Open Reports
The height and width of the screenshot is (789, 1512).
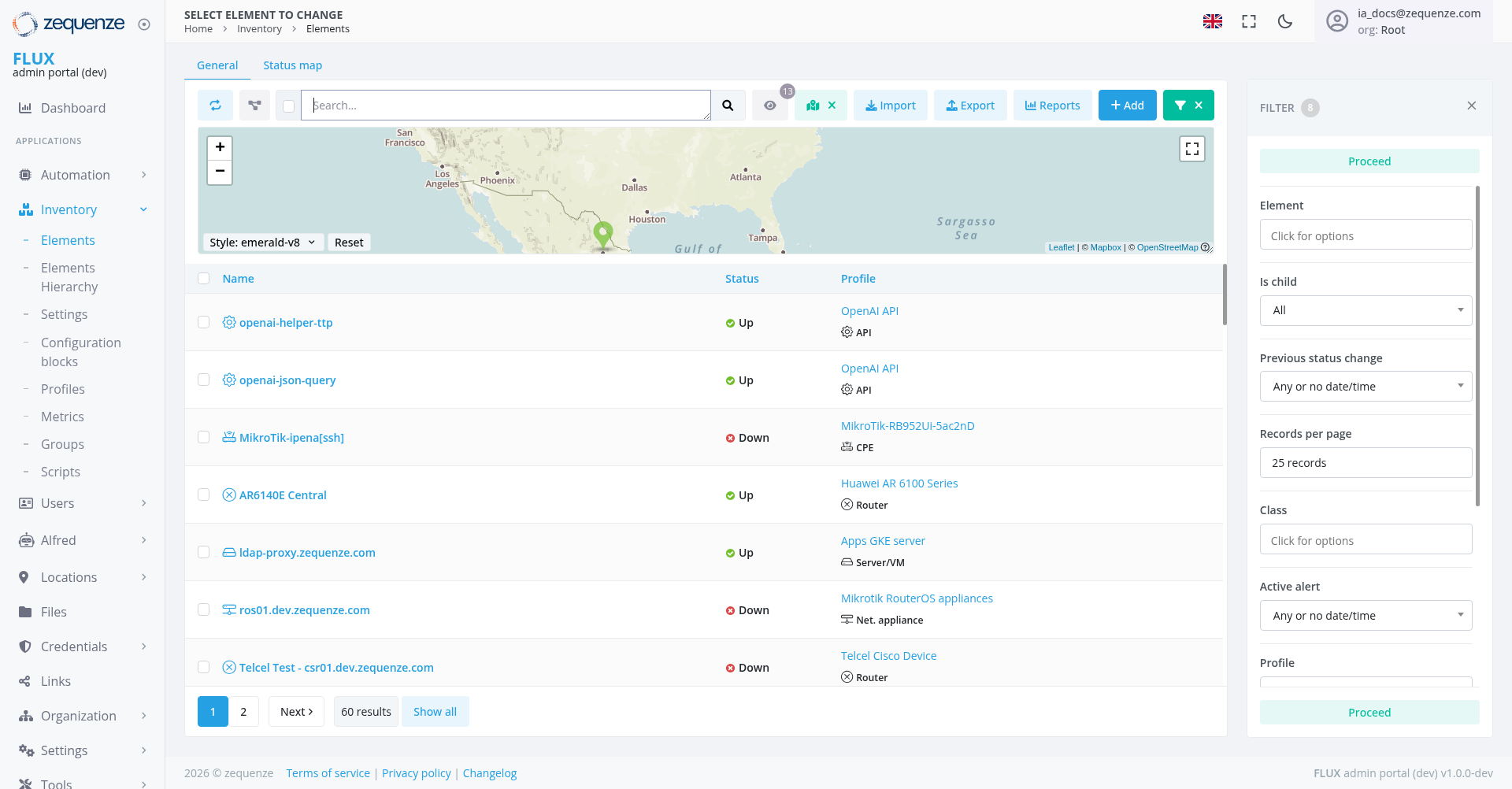[1053, 106]
